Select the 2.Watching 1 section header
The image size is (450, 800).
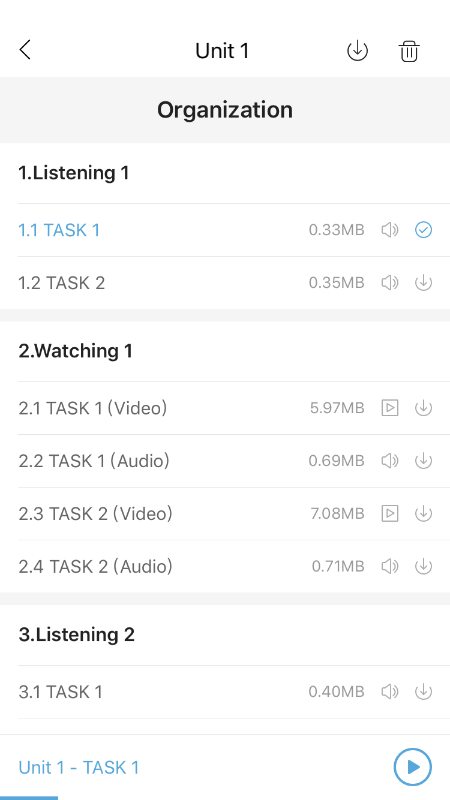point(76,351)
